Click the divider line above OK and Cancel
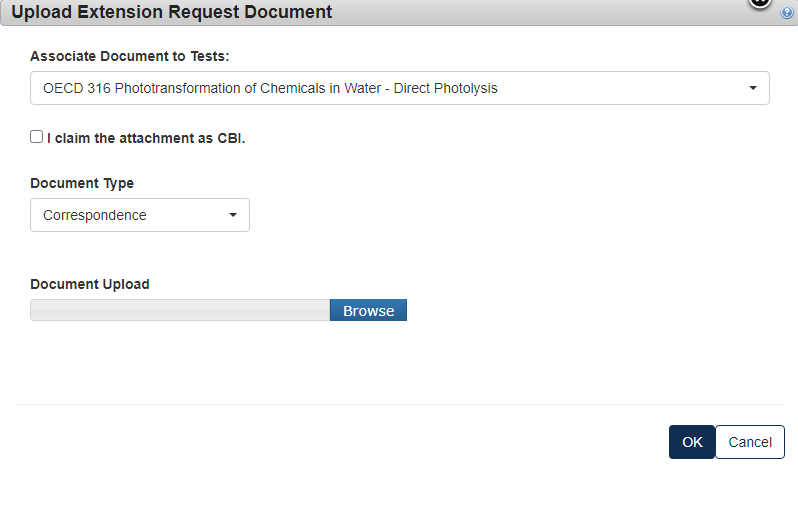This screenshot has width=798, height=519. pos(399,405)
